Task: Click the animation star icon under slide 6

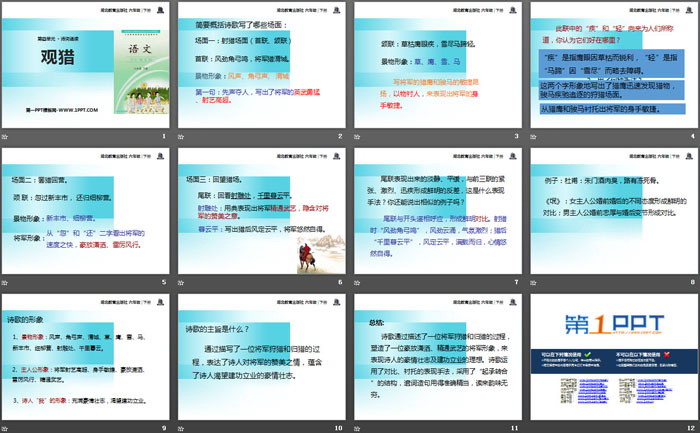Action: [x=181, y=283]
